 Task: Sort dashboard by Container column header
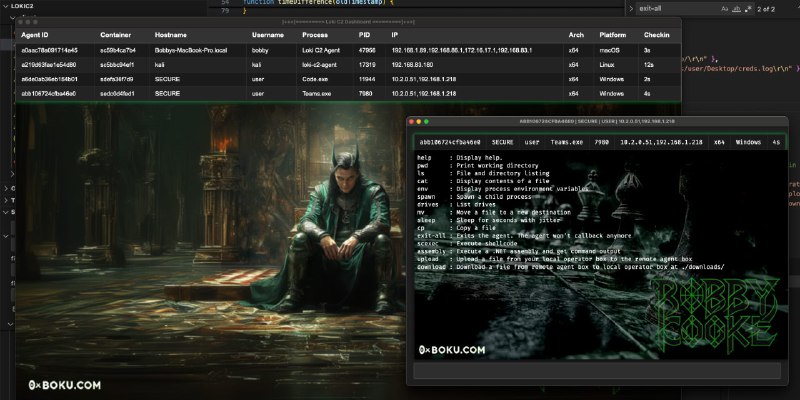(x=115, y=35)
